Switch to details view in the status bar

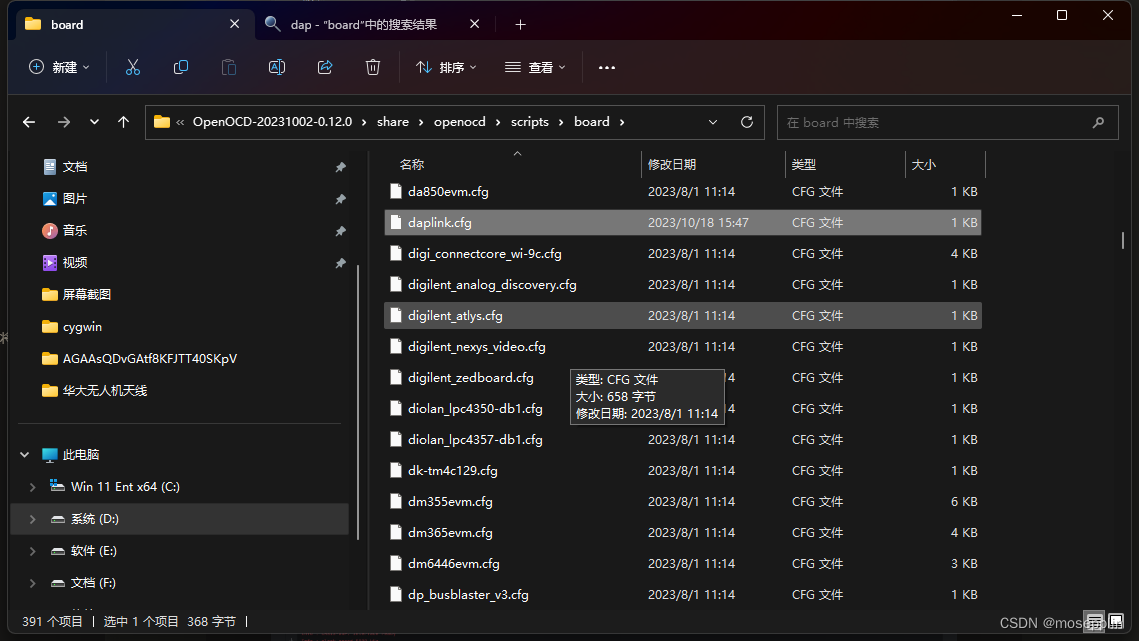pyautogui.click(x=1094, y=622)
